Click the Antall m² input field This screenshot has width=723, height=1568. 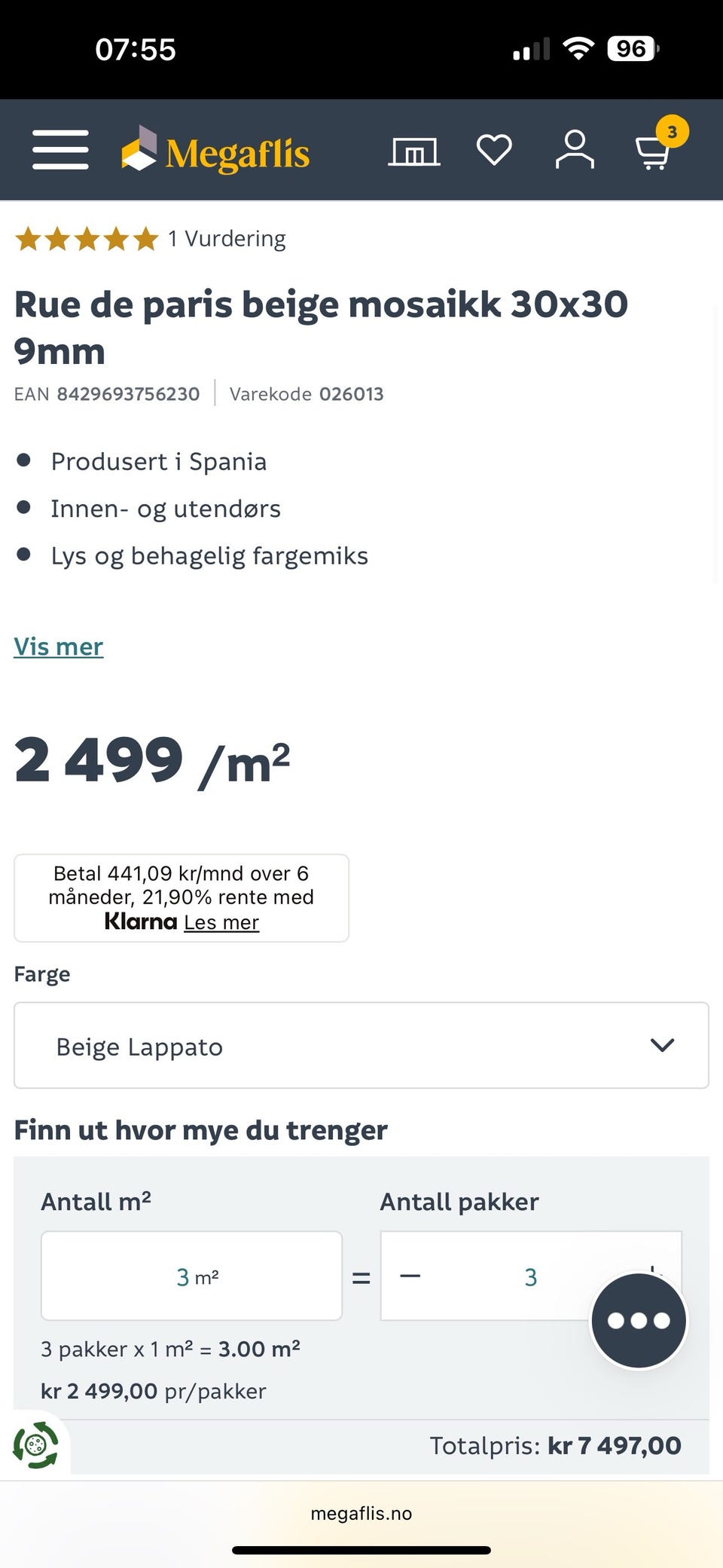pos(191,1276)
